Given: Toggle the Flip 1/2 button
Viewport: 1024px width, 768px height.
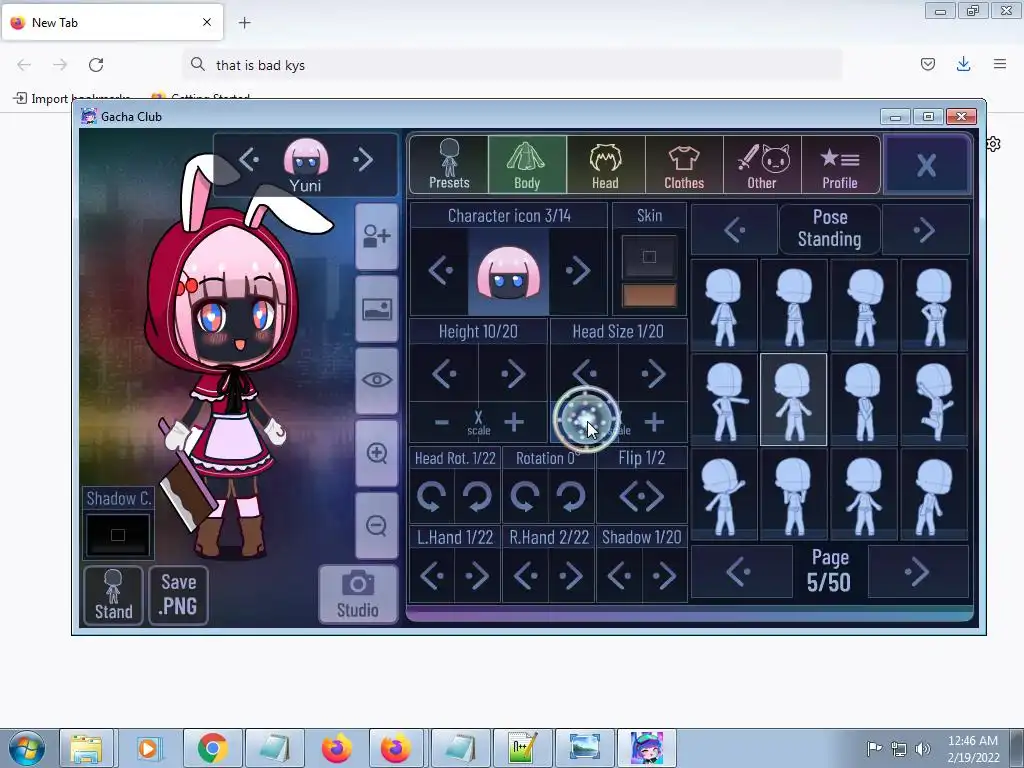Looking at the screenshot, I should [641, 496].
